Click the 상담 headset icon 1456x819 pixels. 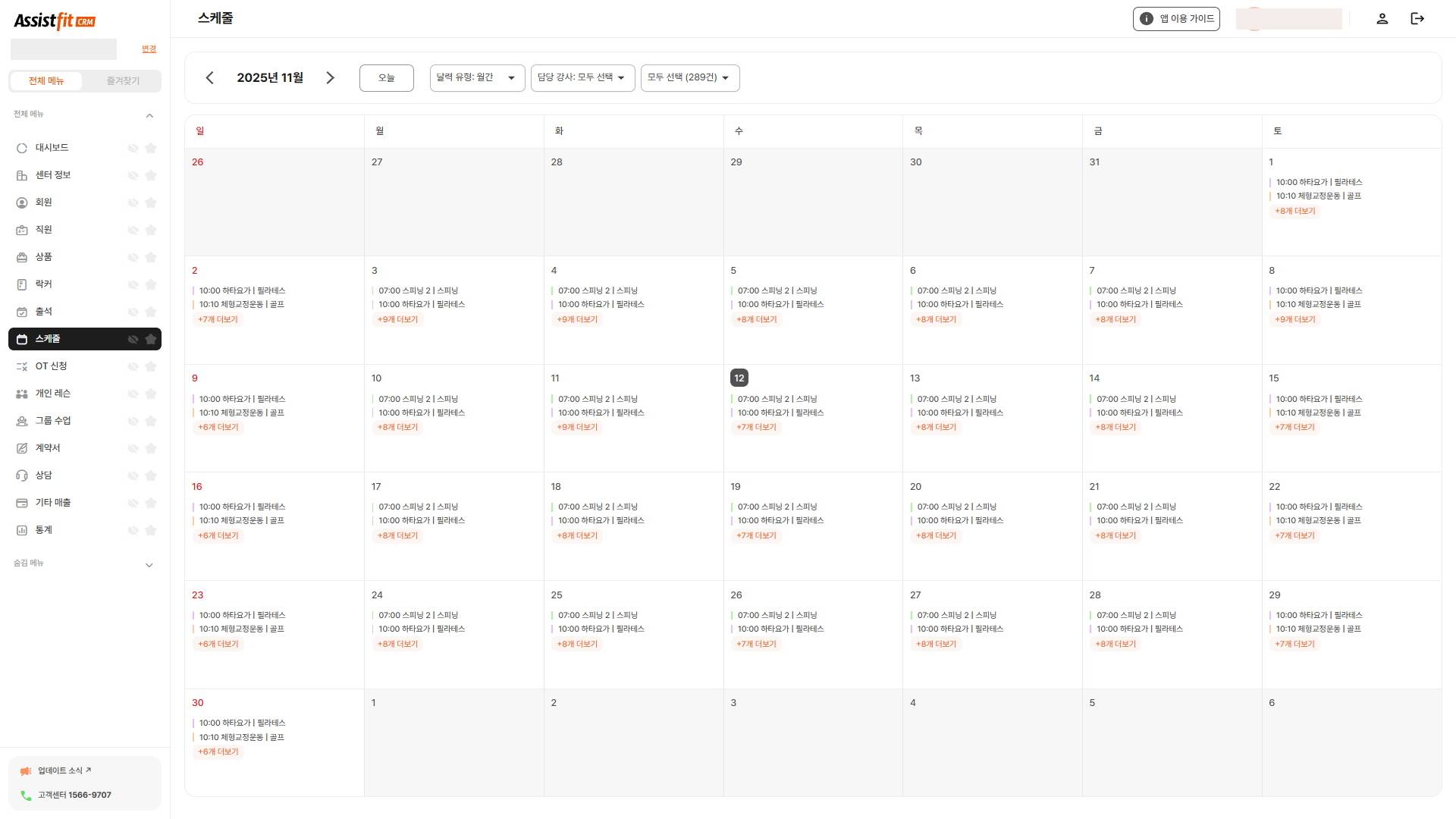(x=22, y=475)
